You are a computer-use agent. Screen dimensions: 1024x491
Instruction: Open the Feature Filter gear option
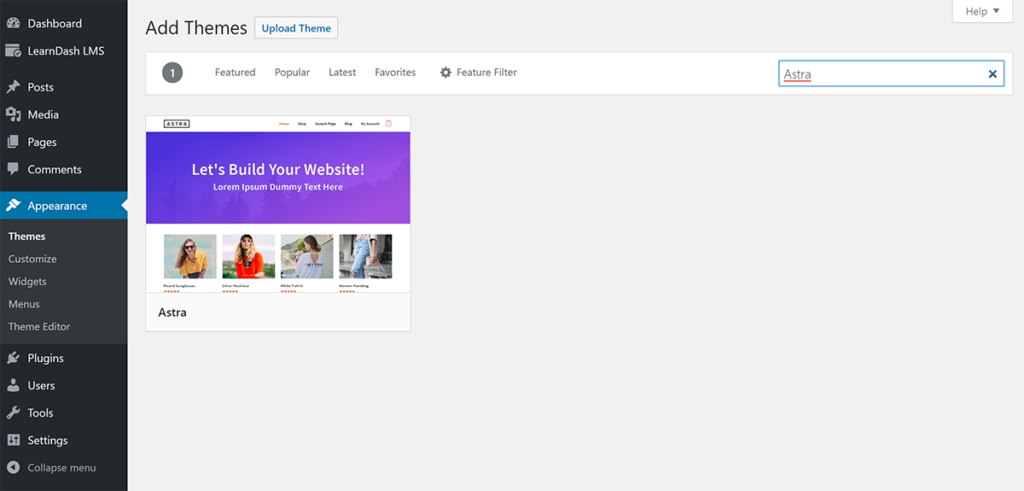click(x=479, y=72)
